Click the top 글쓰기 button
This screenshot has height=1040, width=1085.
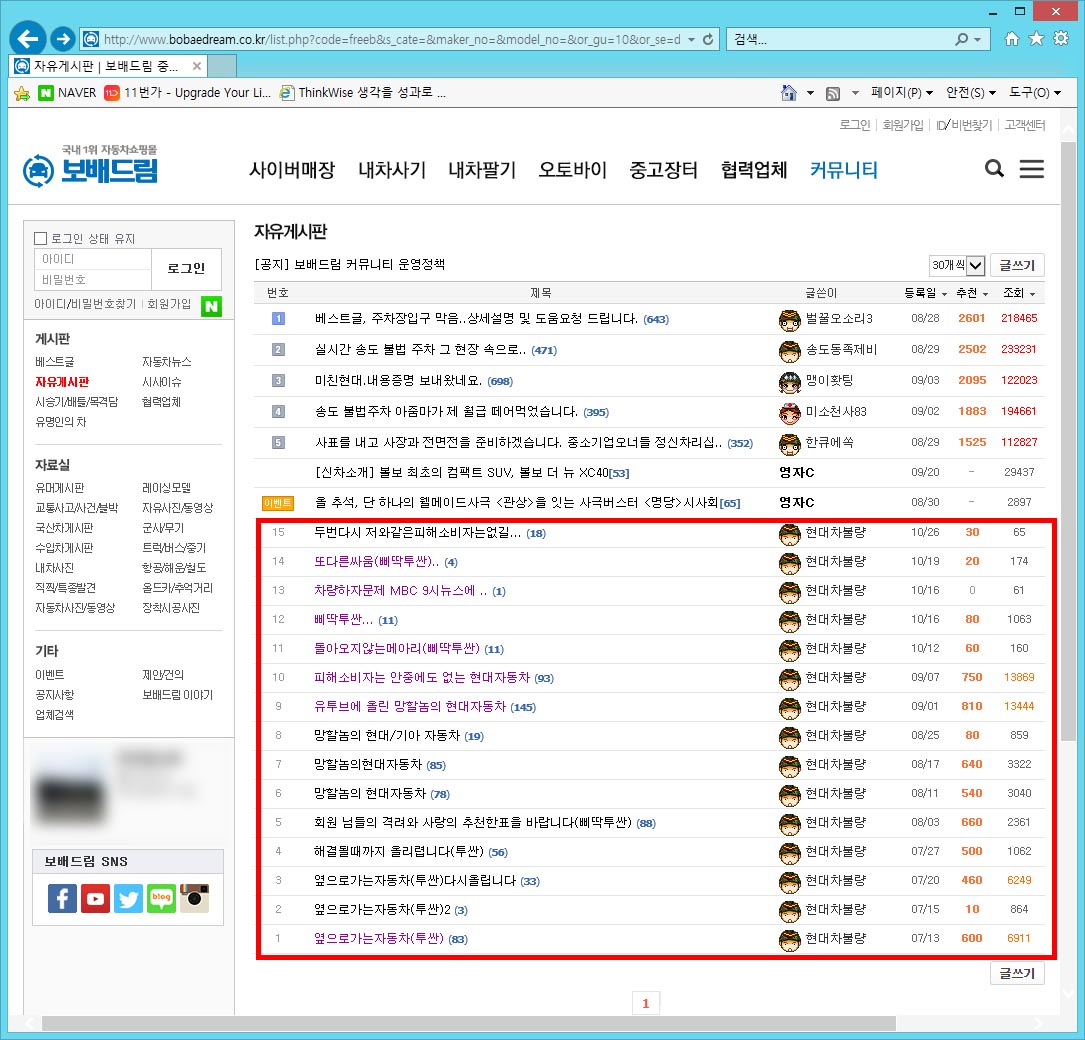(x=1017, y=265)
